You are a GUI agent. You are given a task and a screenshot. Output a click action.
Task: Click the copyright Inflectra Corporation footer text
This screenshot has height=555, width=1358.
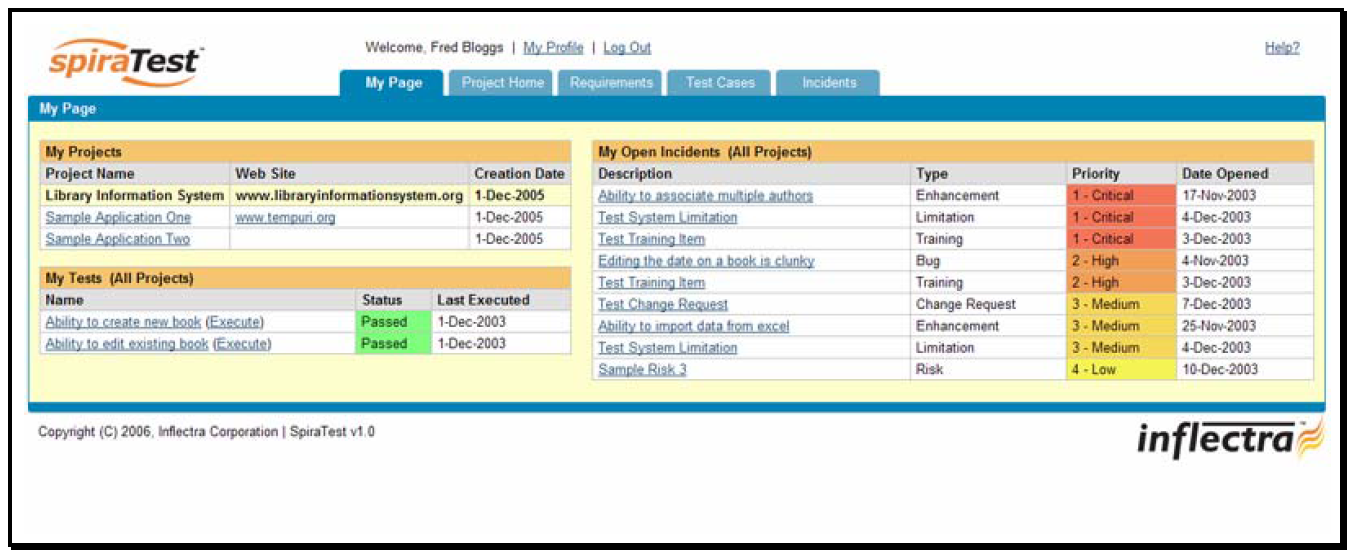206,432
